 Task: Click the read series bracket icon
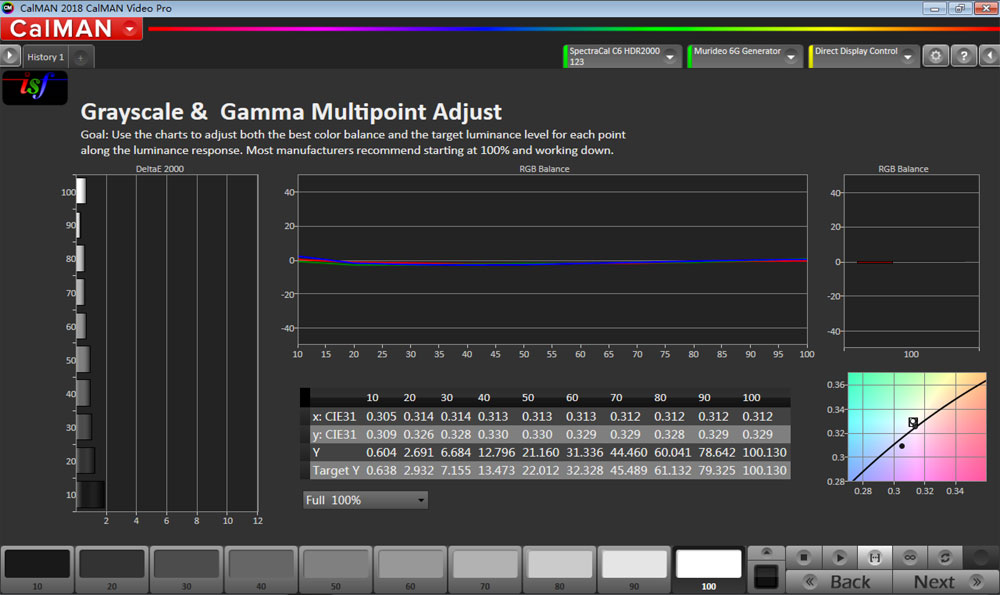tap(874, 557)
